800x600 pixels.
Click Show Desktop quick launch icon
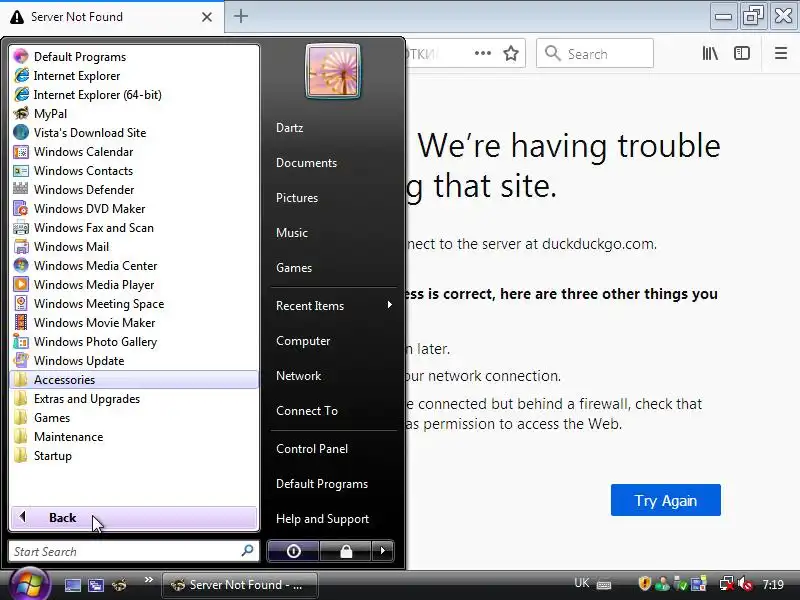point(72,585)
